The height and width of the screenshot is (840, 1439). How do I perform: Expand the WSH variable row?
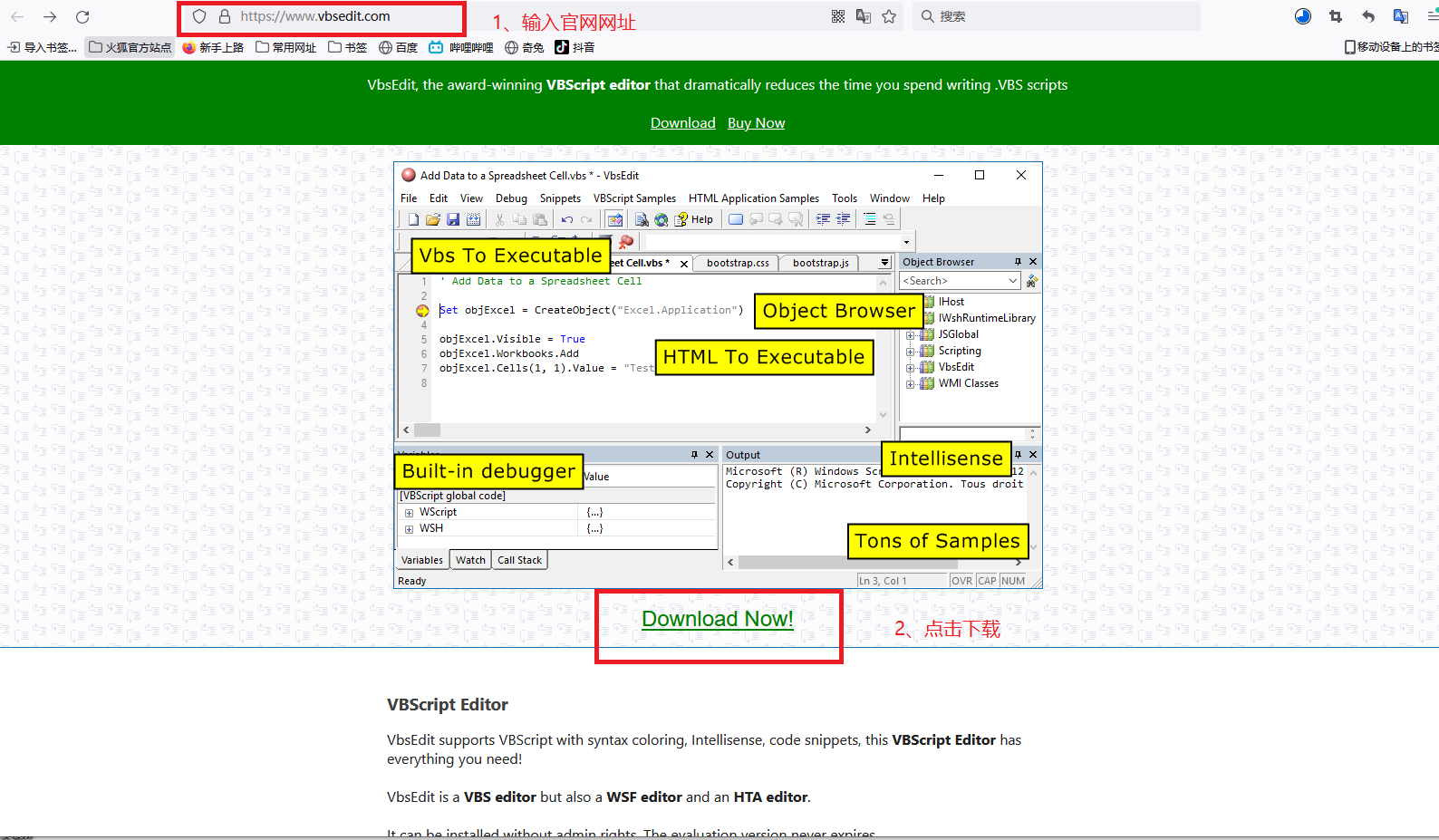409,529
